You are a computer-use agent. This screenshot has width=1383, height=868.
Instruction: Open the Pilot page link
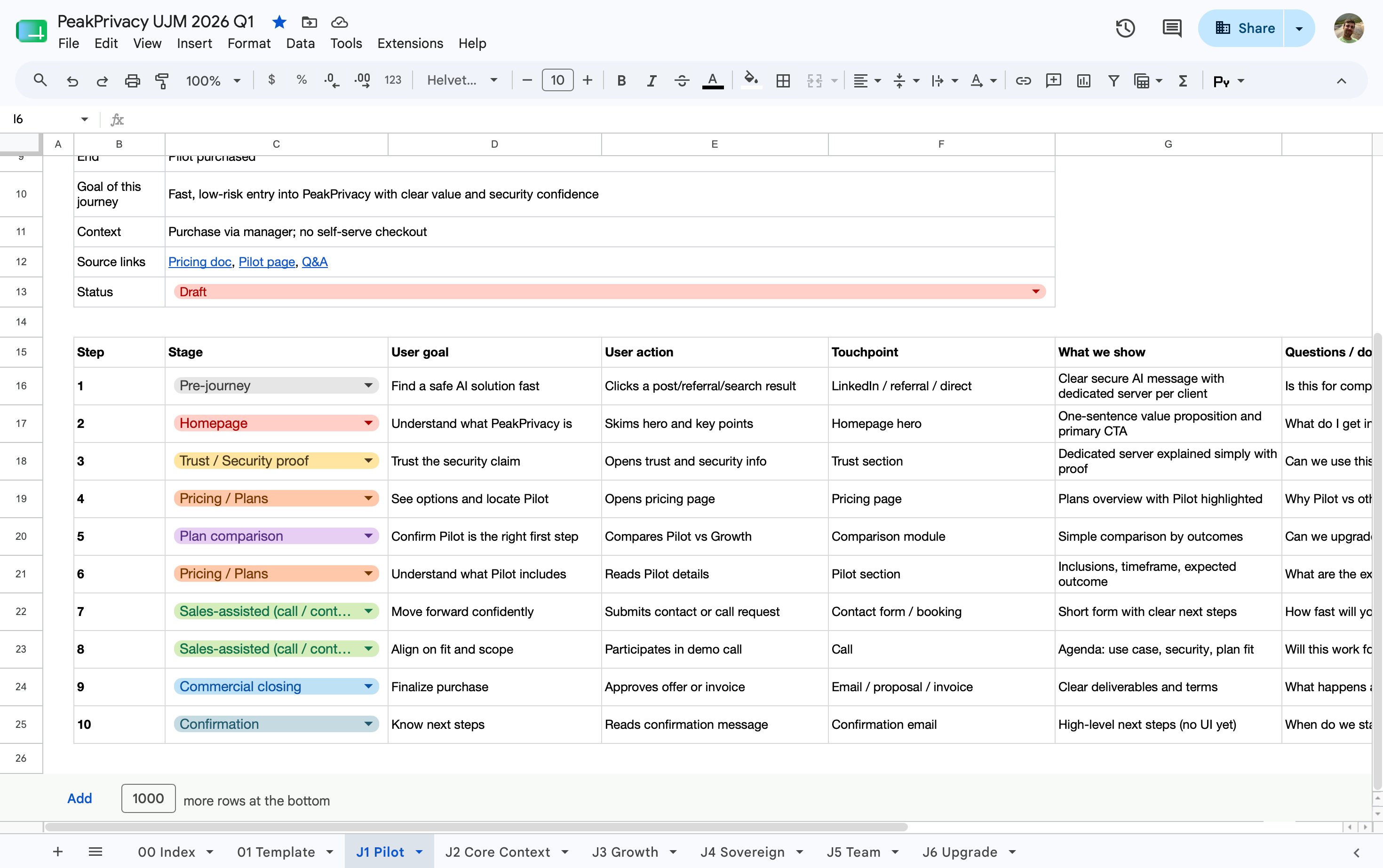267,262
